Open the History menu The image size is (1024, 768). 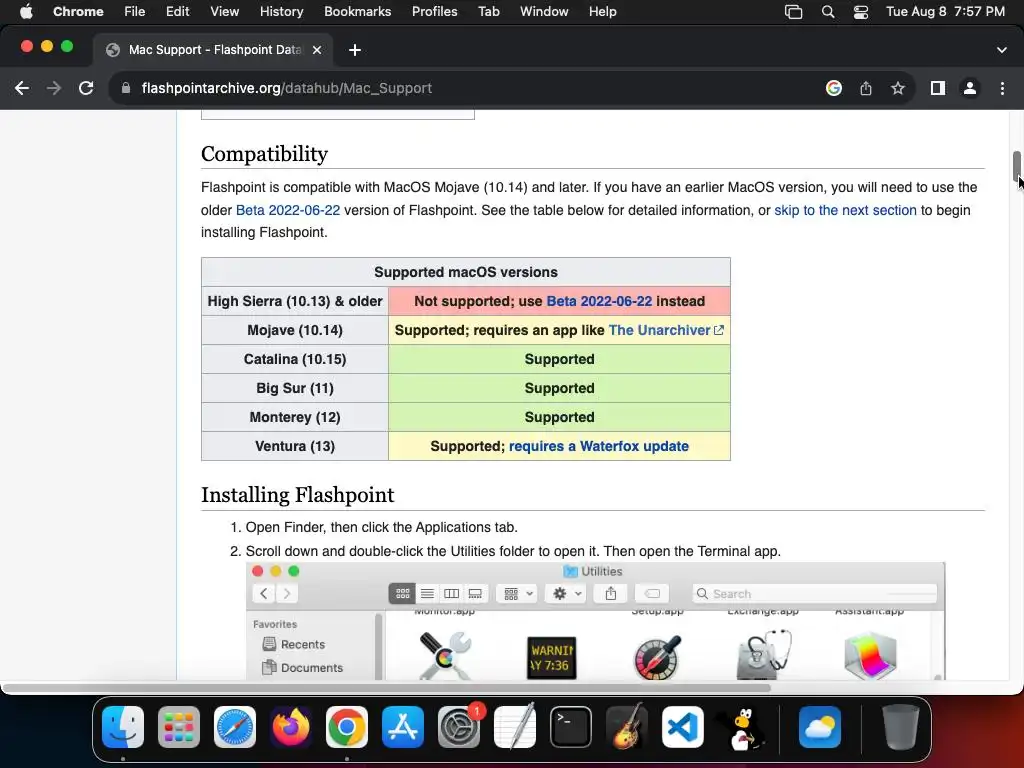pos(281,12)
